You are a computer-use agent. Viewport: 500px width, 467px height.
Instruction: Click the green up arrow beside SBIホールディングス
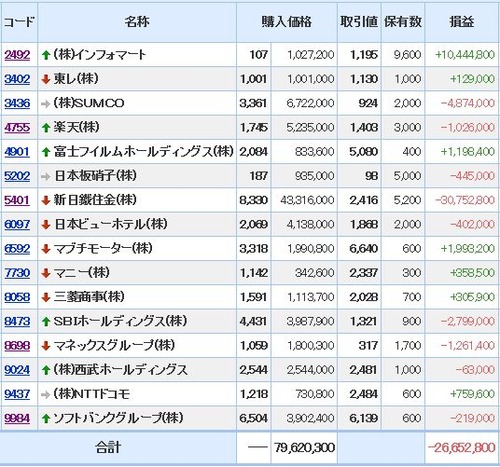pyautogui.click(x=46, y=322)
